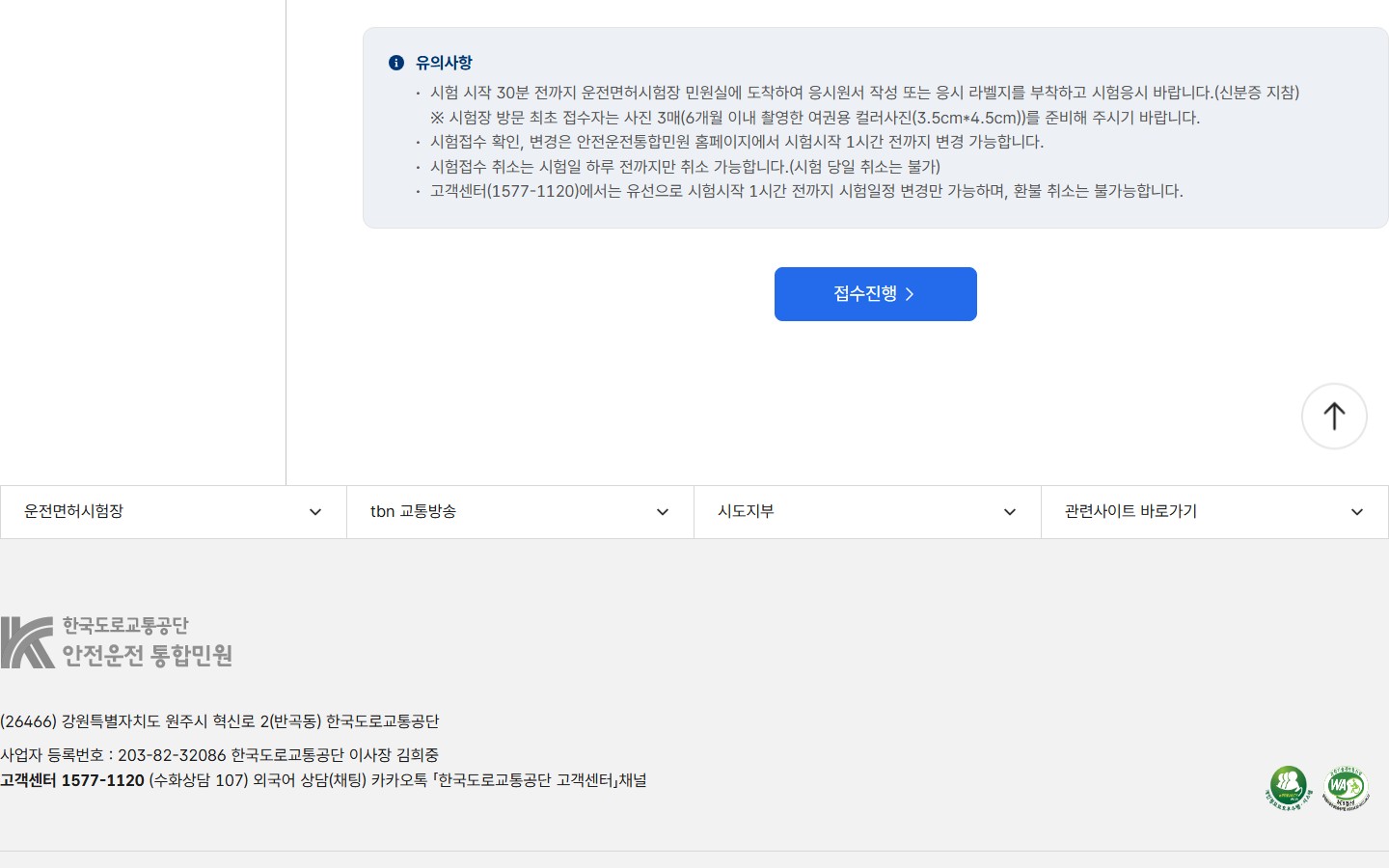Click the 카카오톡 「한국도로교통공단 고객센터」채널 text
The width and height of the screenshot is (1389, 868).
[x=509, y=780]
